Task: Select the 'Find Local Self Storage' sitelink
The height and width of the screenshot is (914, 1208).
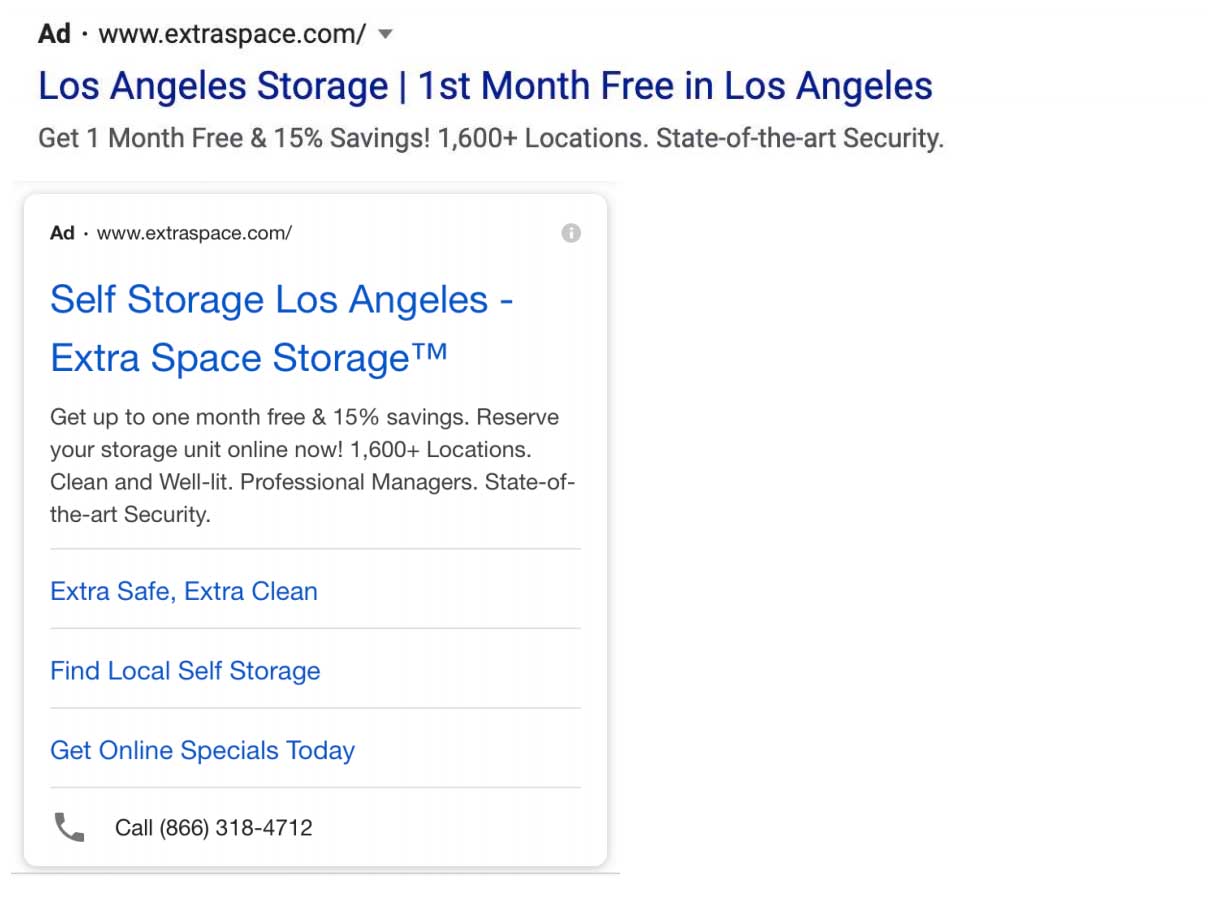Action: pyautogui.click(x=185, y=671)
